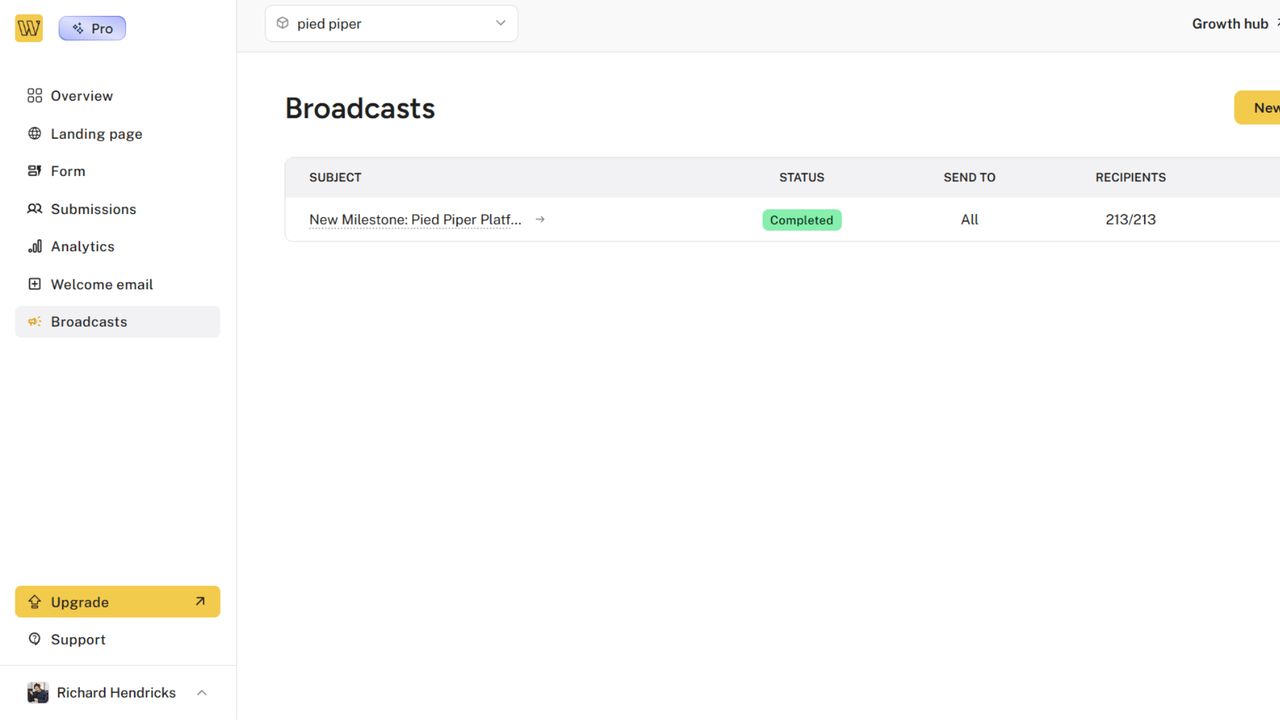The width and height of the screenshot is (1280, 720).
Task: Click Growth hub in the top bar
Action: tap(1229, 23)
